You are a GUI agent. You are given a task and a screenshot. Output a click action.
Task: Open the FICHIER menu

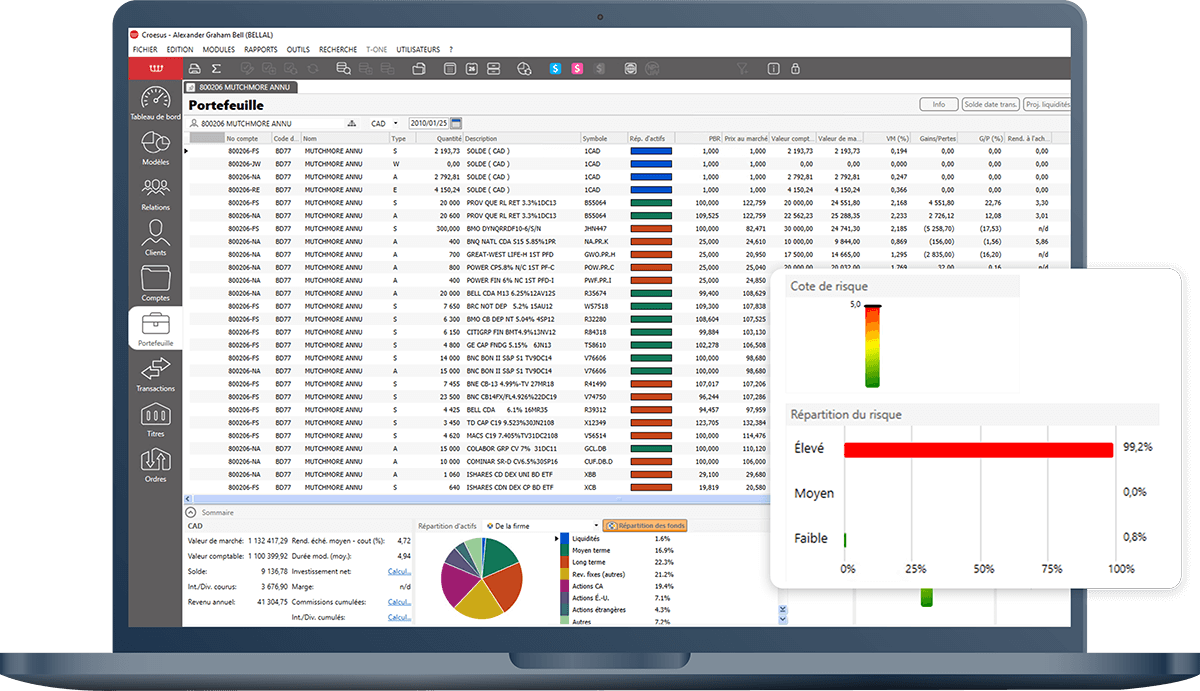pos(145,49)
